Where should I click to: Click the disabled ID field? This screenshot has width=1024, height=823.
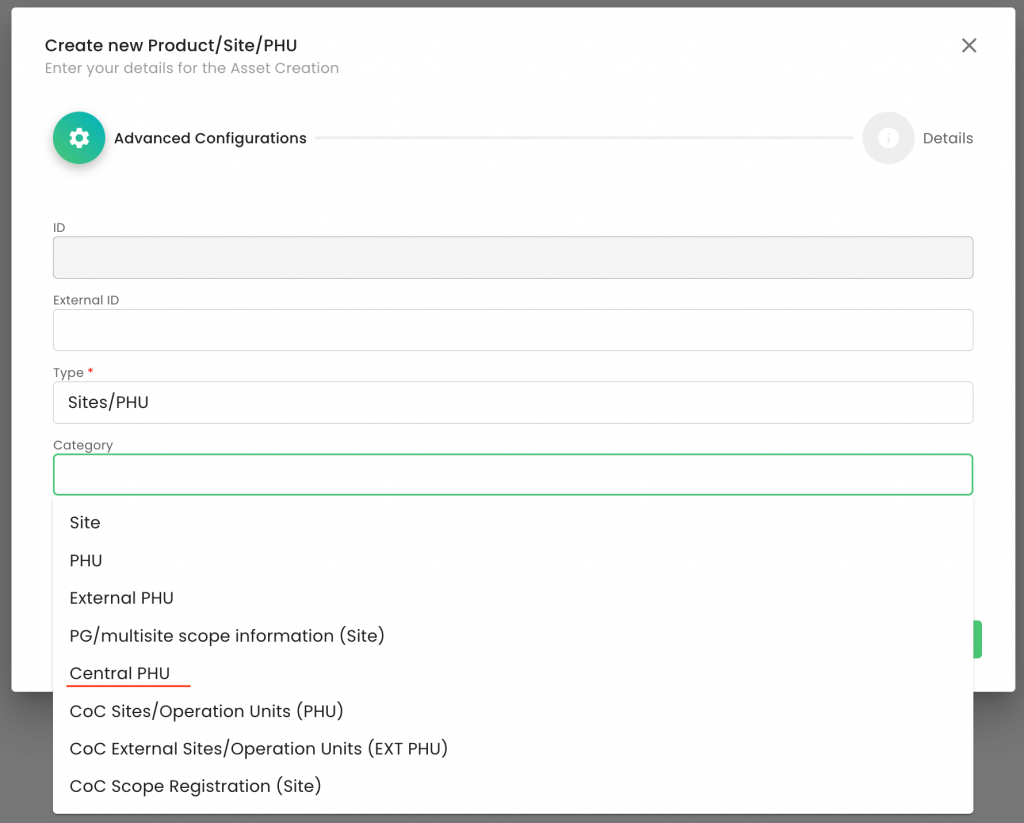click(x=512, y=257)
